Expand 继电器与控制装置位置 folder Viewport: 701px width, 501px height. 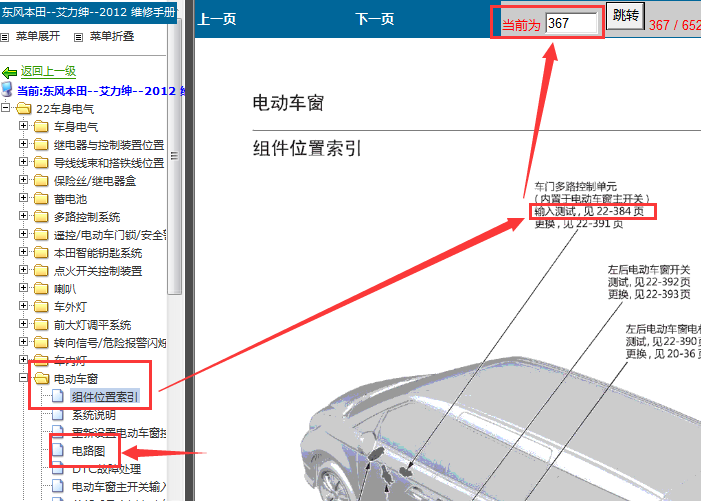(23, 143)
